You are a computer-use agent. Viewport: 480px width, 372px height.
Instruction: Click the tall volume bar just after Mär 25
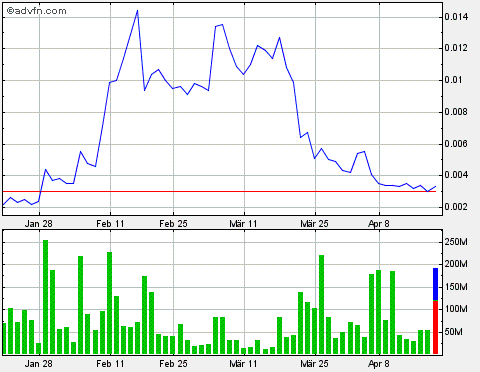pos(322,304)
